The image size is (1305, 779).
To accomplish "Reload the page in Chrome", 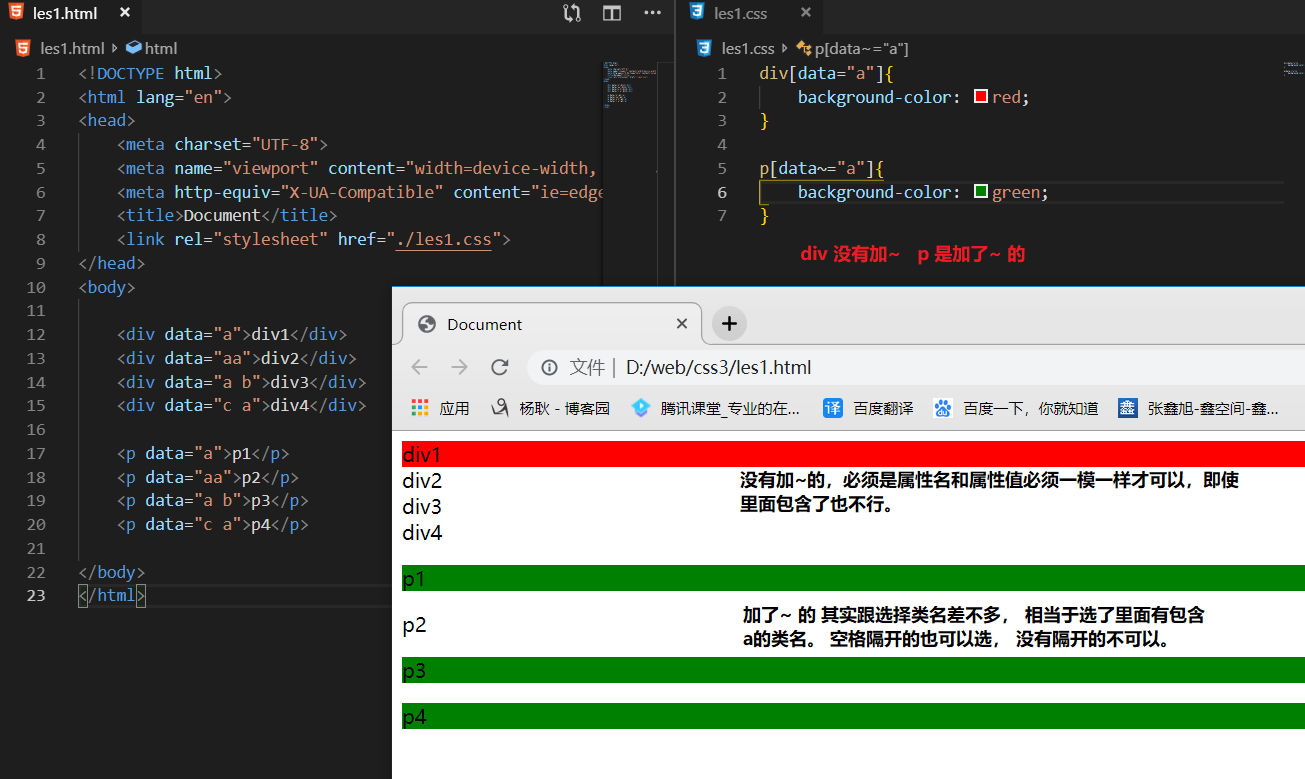I will 500,367.
